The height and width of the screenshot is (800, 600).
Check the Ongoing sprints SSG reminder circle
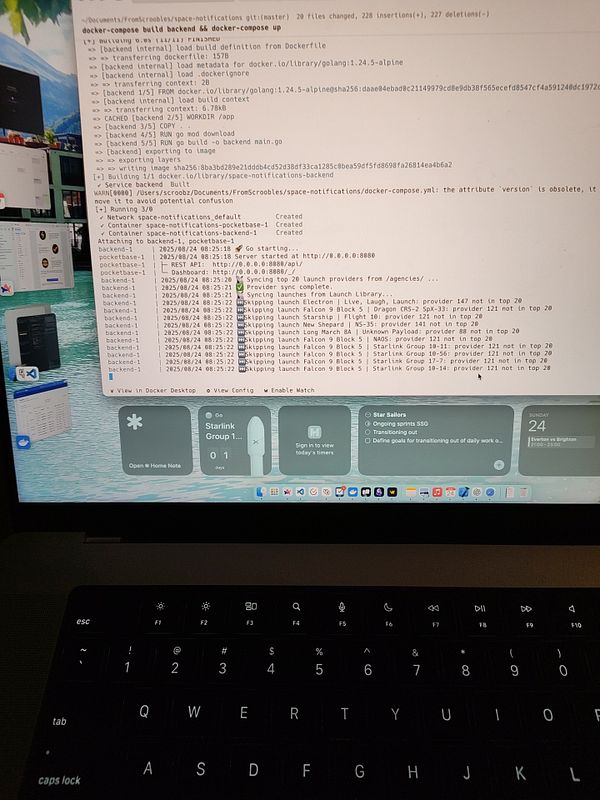click(x=367, y=423)
